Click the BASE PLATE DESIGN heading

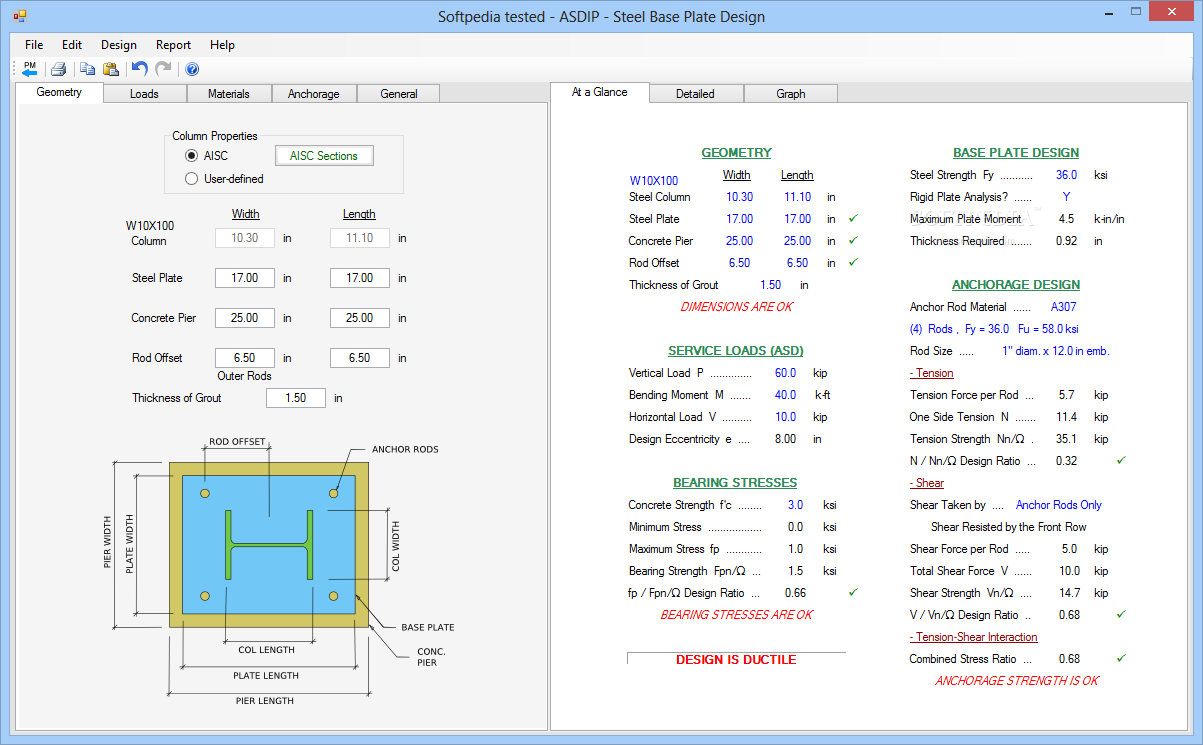coord(1016,153)
